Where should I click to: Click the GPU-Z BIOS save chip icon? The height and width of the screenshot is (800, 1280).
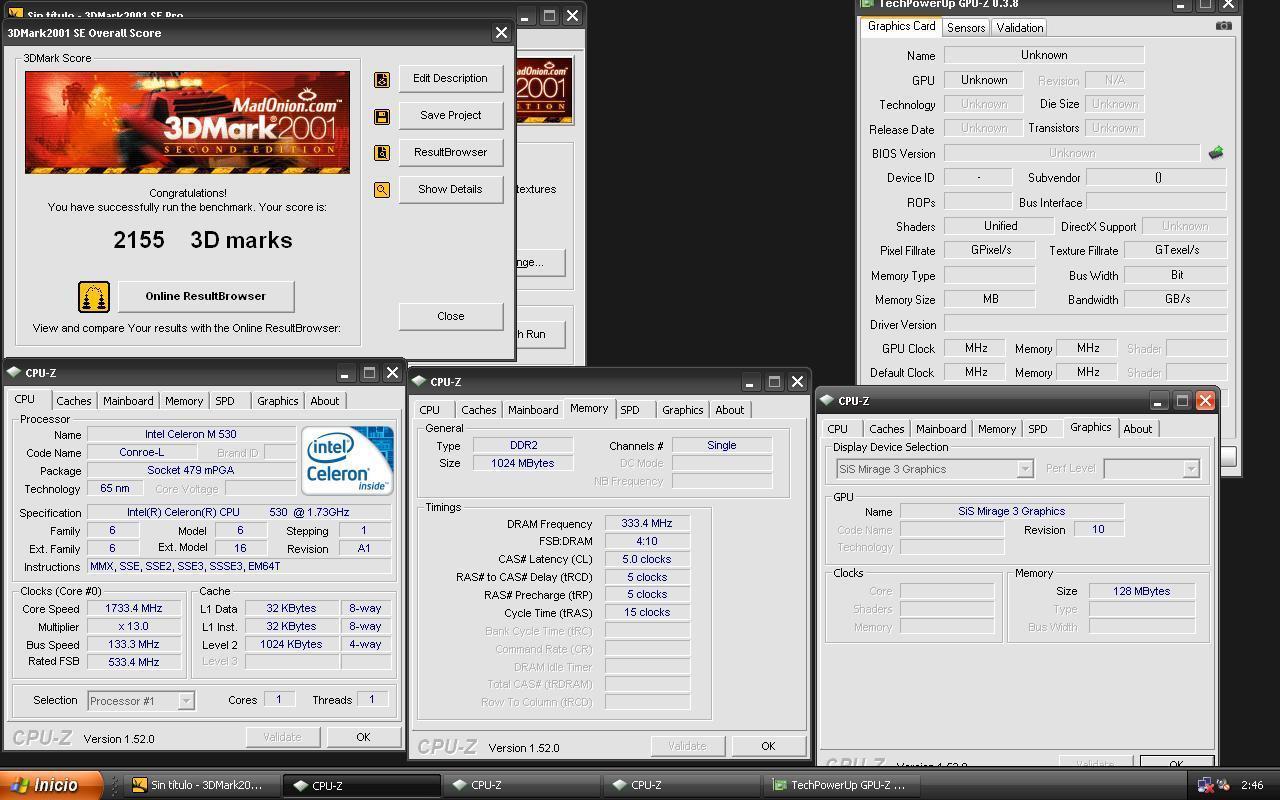tap(1216, 153)
